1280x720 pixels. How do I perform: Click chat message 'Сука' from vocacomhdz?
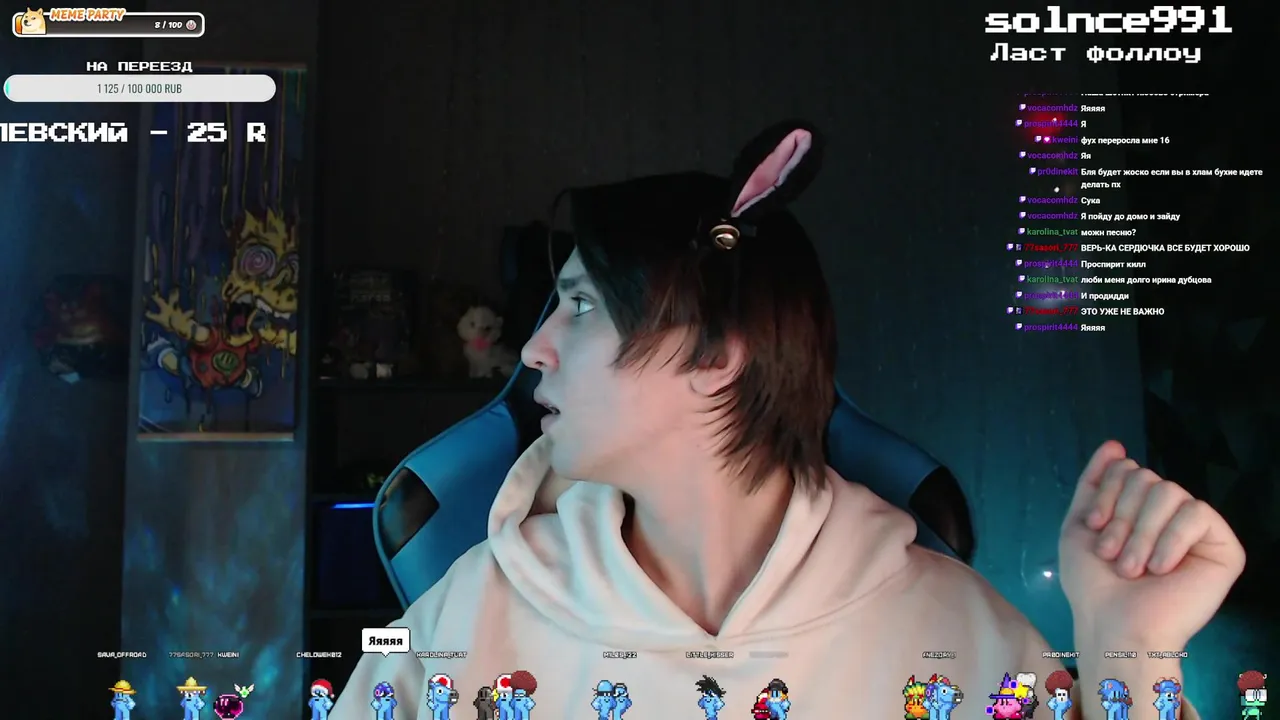pyautogui.click(x=1090, y=200)
